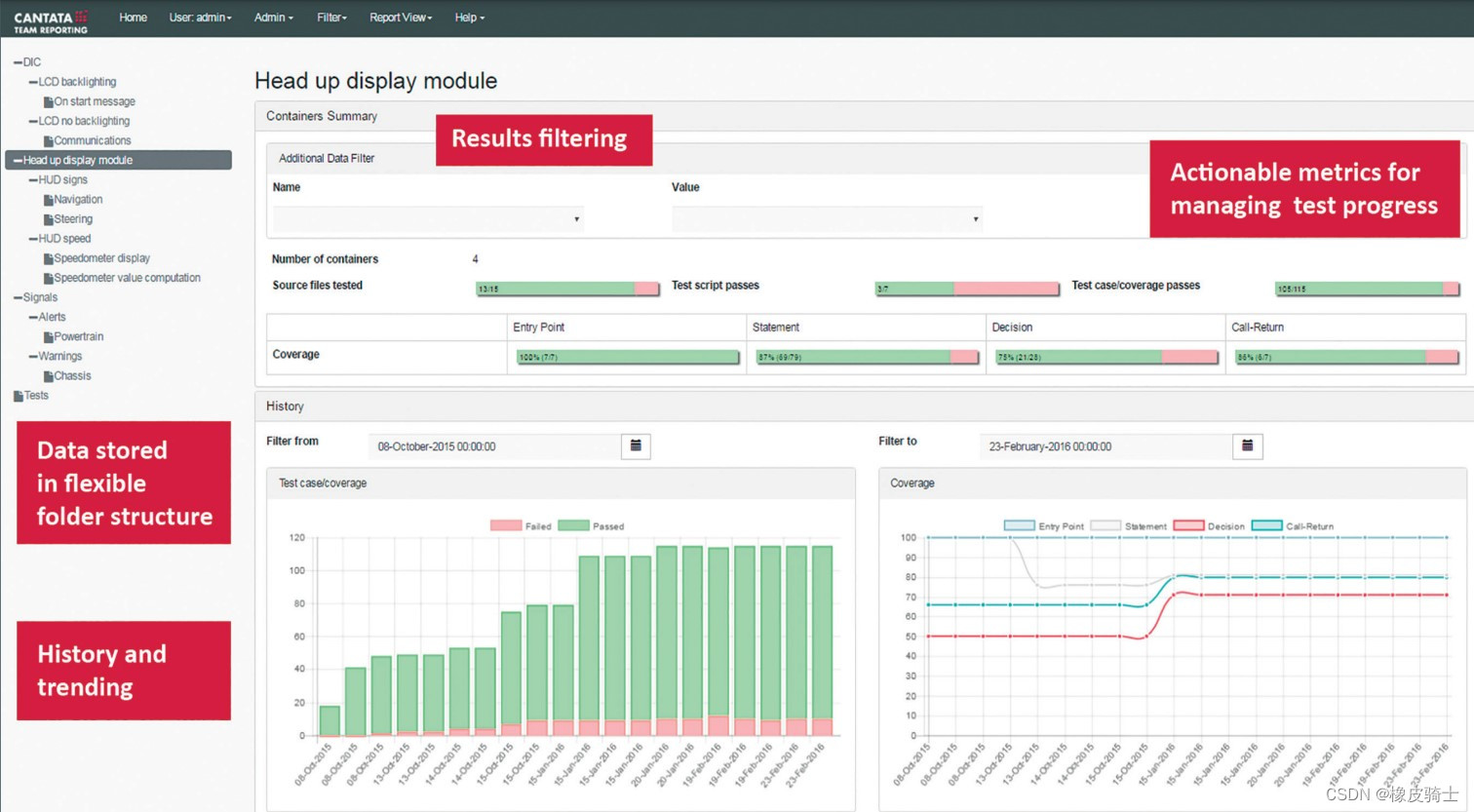
Task: Open the Filter menu
Action: click(331, 18)
